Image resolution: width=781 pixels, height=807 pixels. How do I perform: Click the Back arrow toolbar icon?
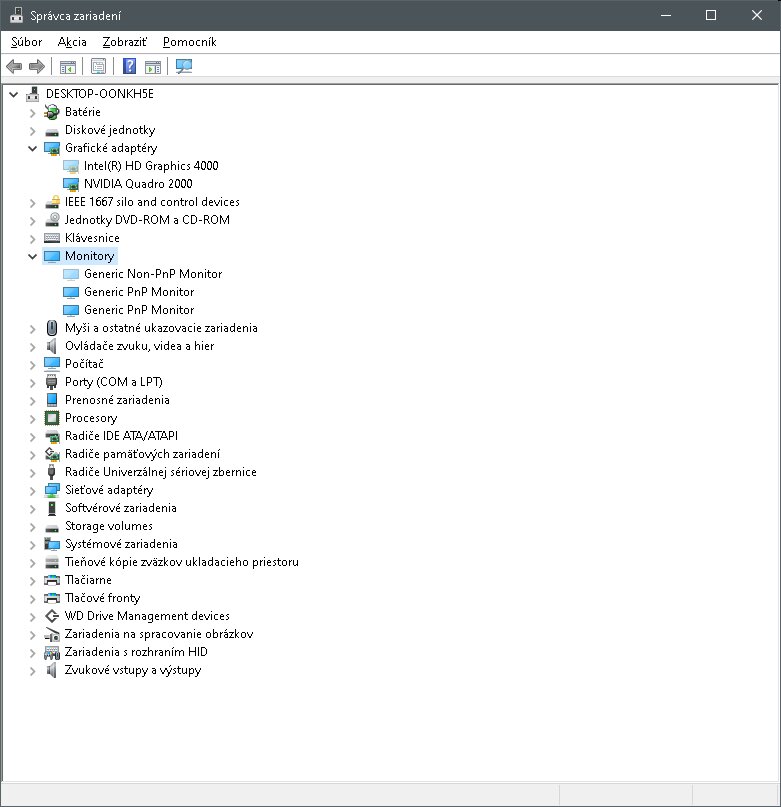[14, 66]
